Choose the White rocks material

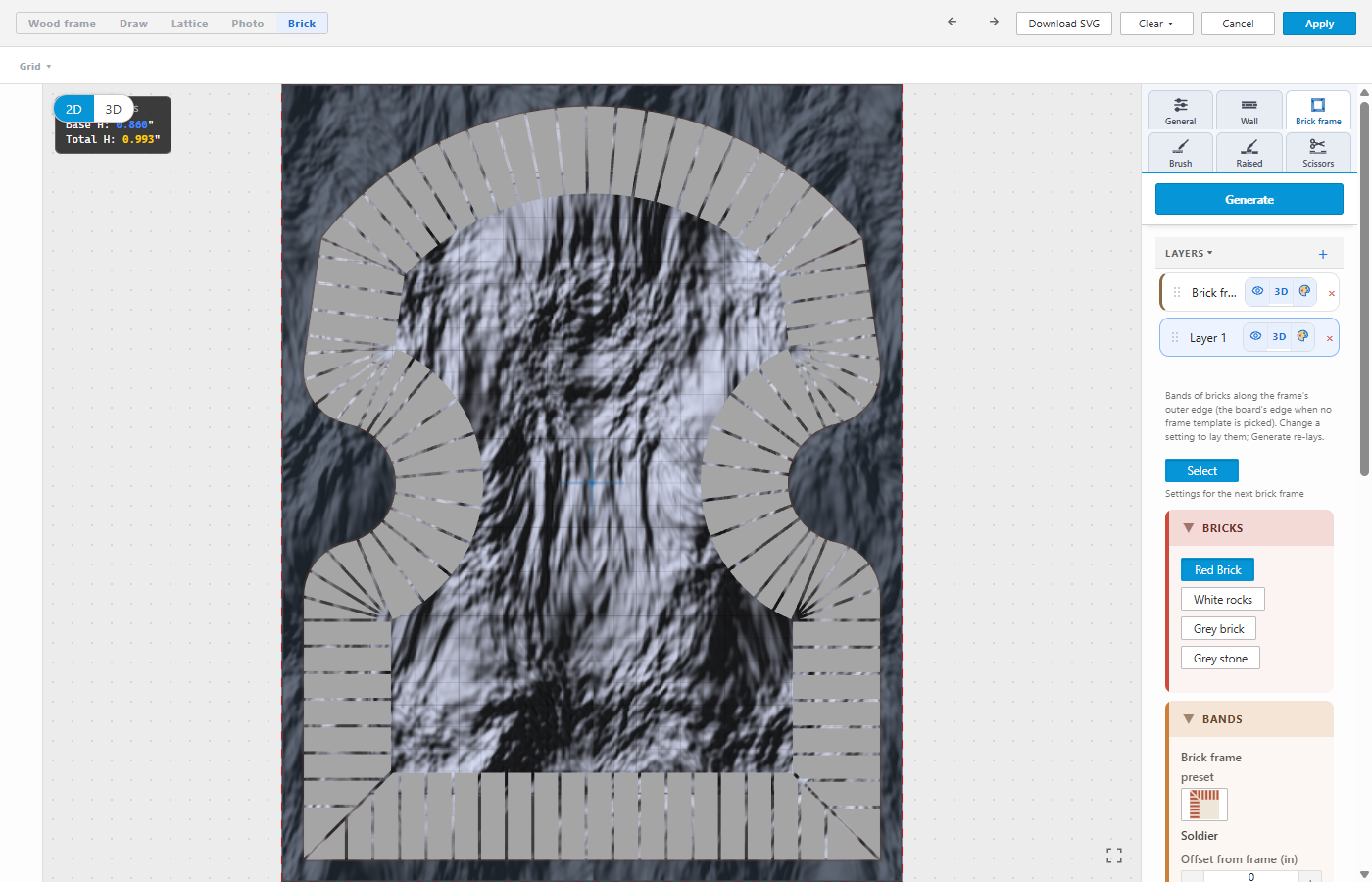point(1222,599)
